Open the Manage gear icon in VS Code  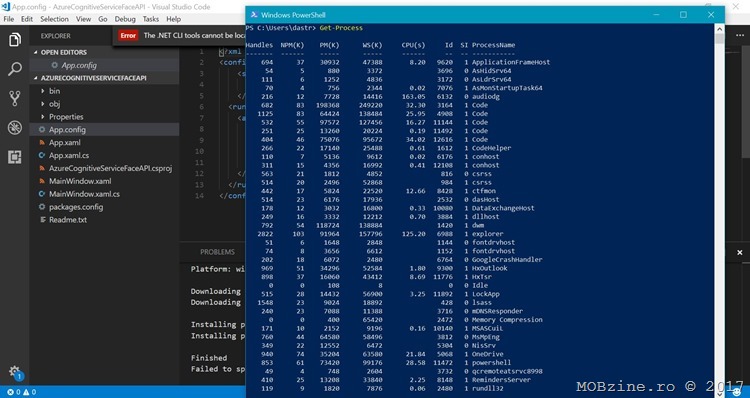[x=14, y=371]
